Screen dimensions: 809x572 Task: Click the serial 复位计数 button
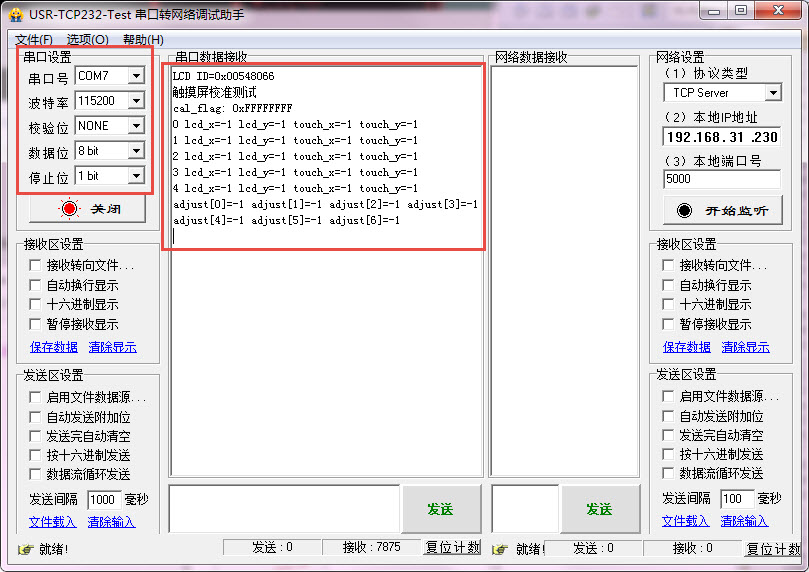[x=452, y=547]
